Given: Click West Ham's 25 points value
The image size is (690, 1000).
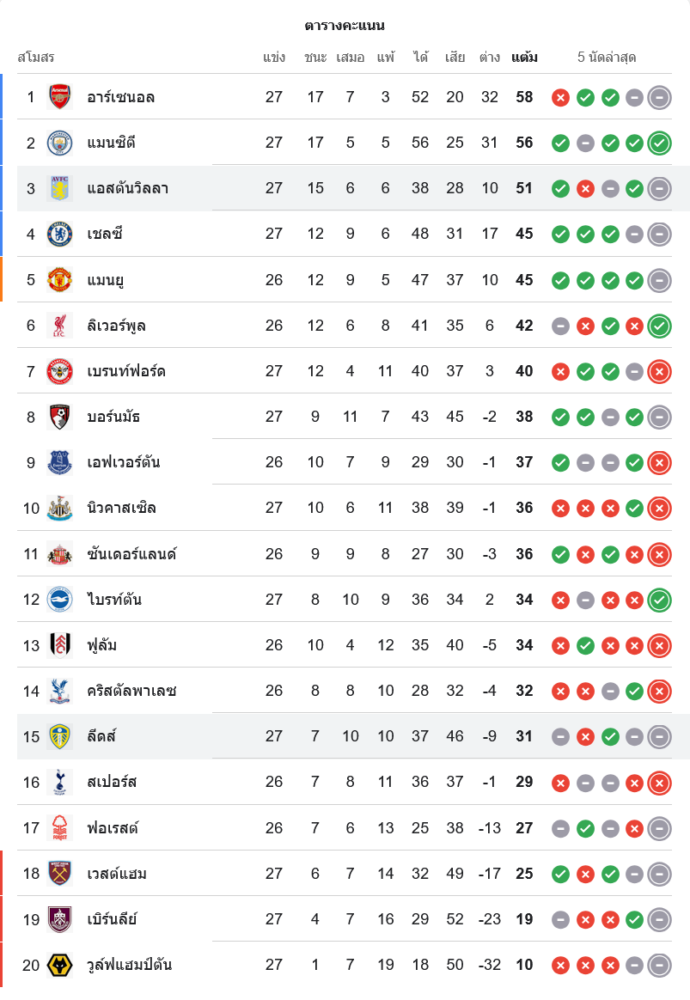Looking at the screenshot, I should tap(524, 874).
